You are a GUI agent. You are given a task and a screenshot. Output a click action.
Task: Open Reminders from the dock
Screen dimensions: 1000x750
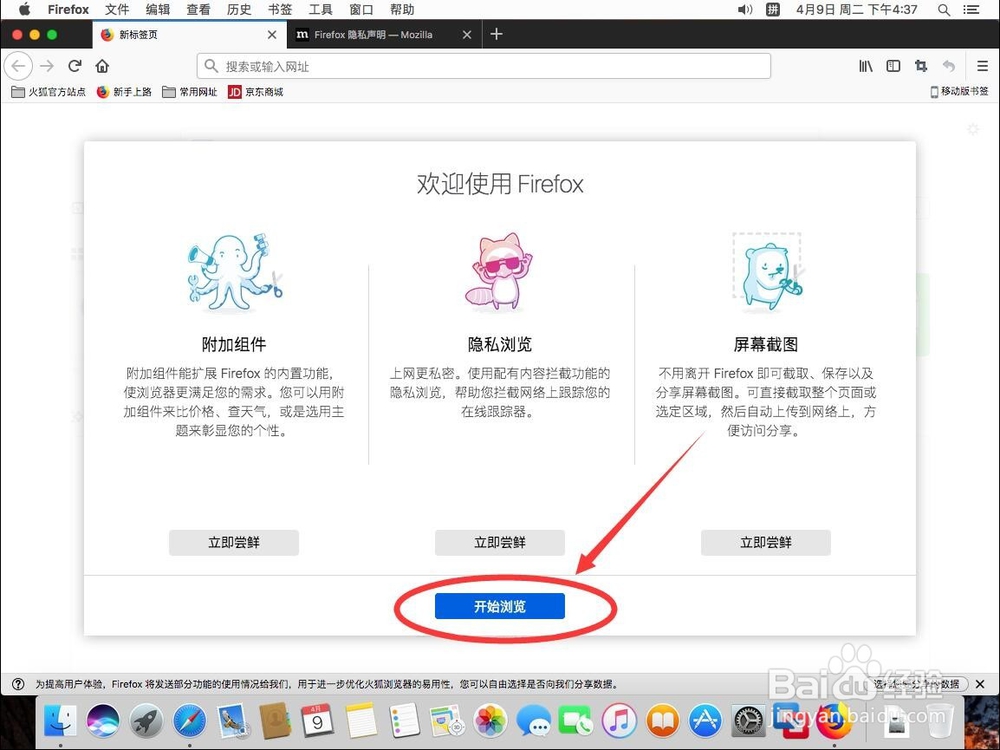click(404, 721)
